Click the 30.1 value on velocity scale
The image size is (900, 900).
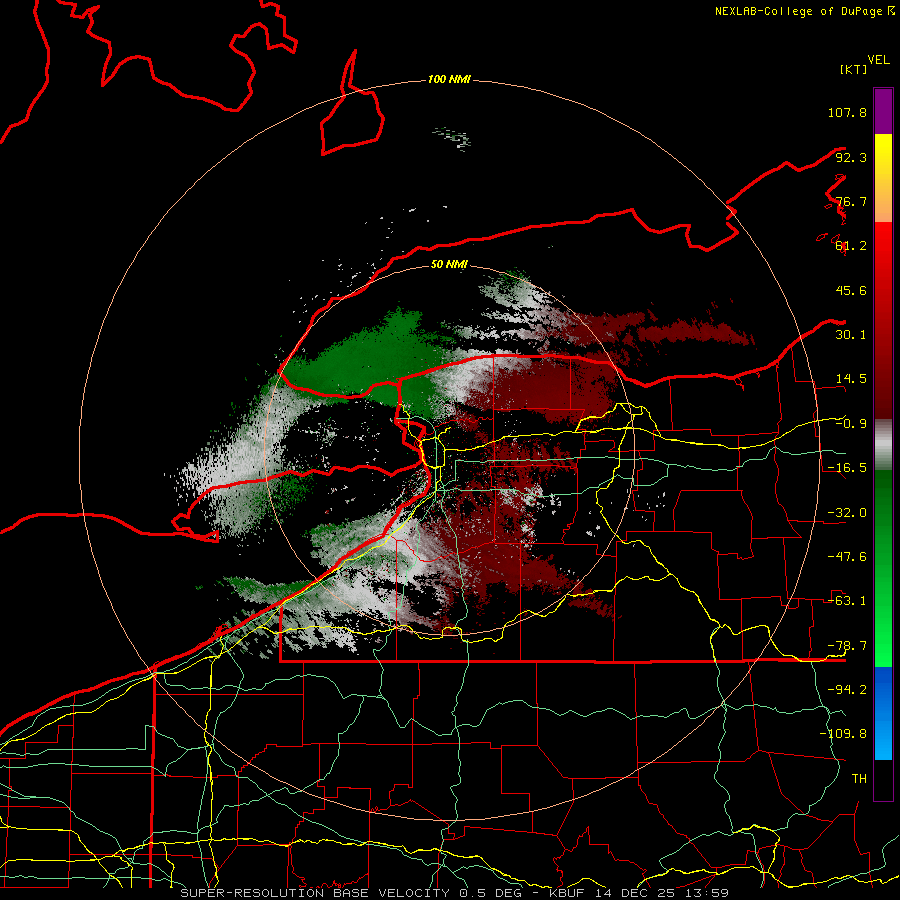pos(851,335)
